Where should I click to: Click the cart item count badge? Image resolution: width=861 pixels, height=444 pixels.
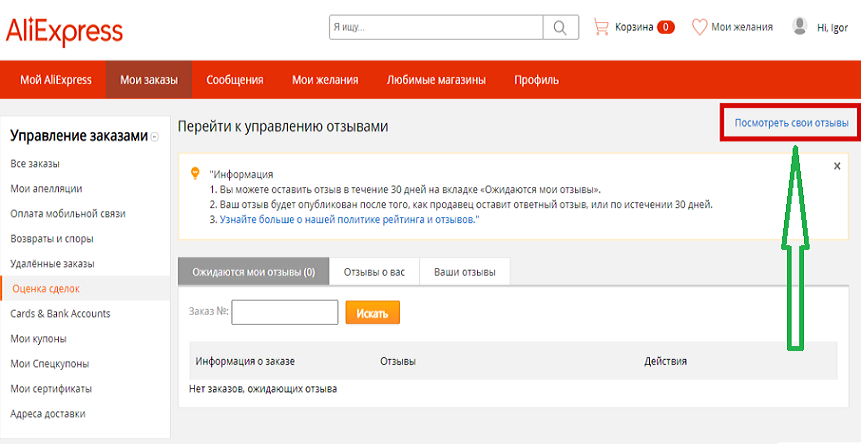click(x=666, y=27)
